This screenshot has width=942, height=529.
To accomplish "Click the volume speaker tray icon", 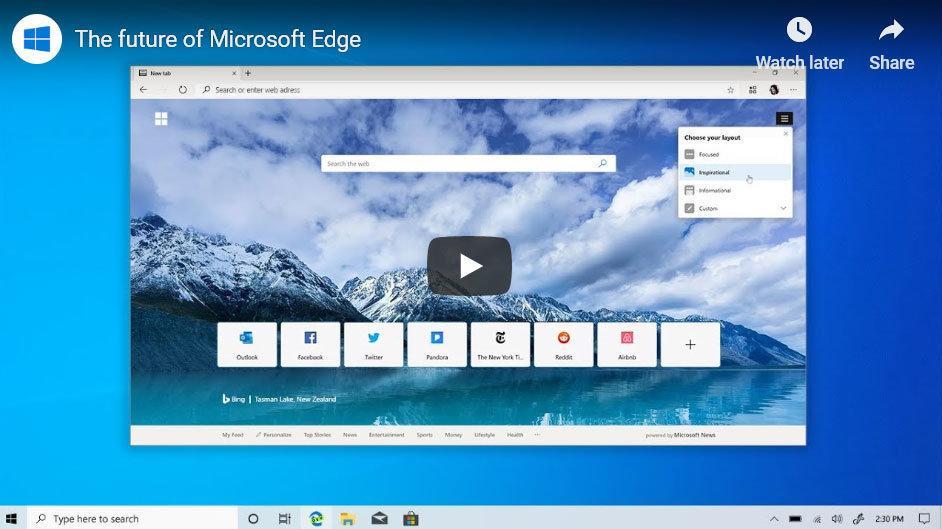I will (837, 519).
